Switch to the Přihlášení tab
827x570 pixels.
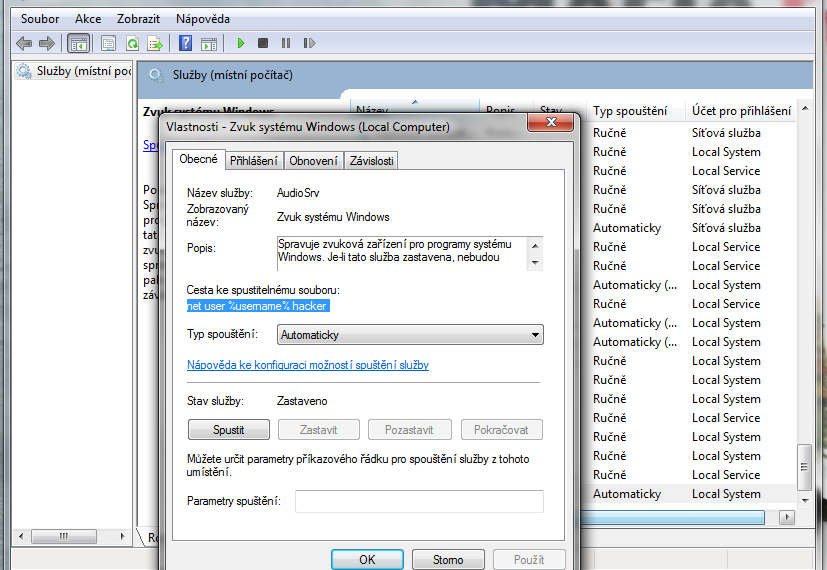coord(254,160)
